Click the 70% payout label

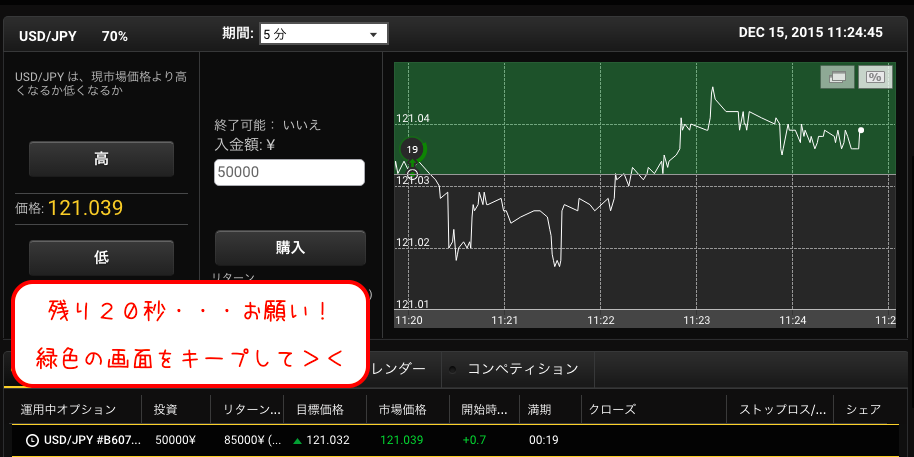click(115, 36)
